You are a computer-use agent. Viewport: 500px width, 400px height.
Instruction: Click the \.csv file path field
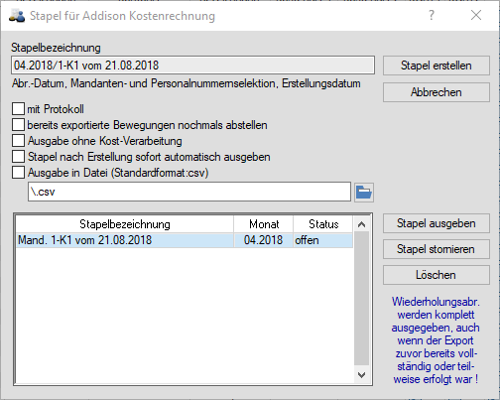click(189, 192)
